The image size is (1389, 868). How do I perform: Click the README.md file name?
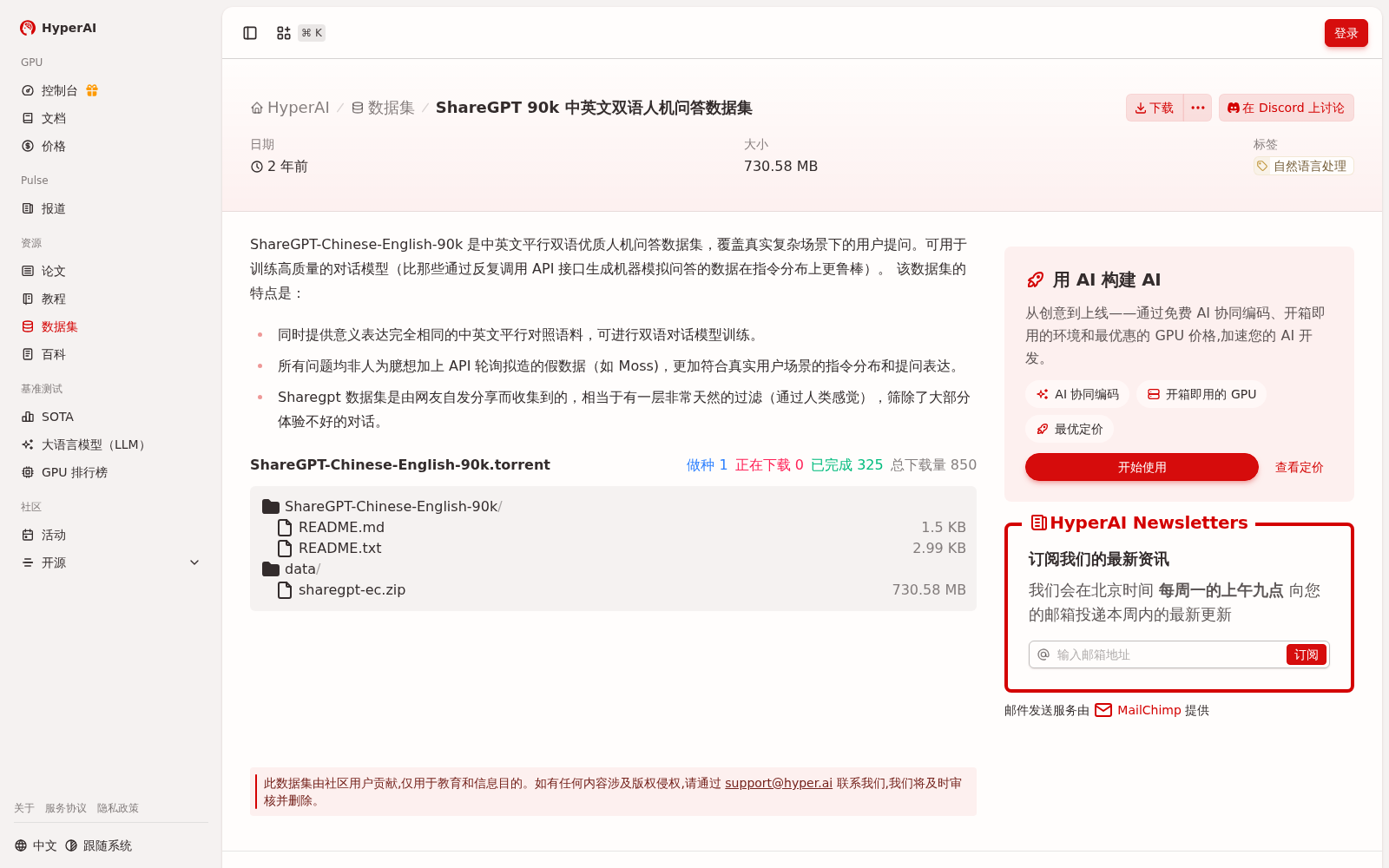pyautogui.click(x=342, y=528)
